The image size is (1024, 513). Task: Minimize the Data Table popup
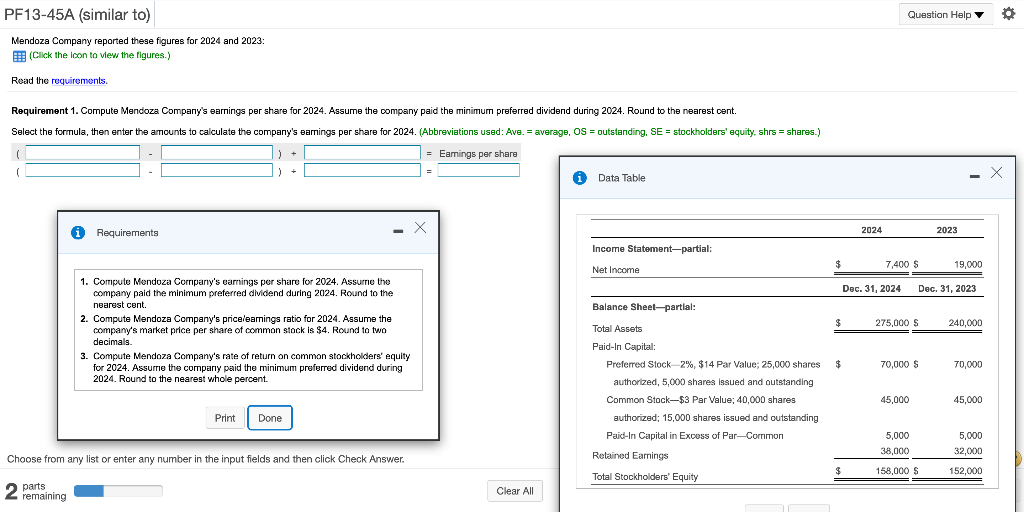coord(973,176)
